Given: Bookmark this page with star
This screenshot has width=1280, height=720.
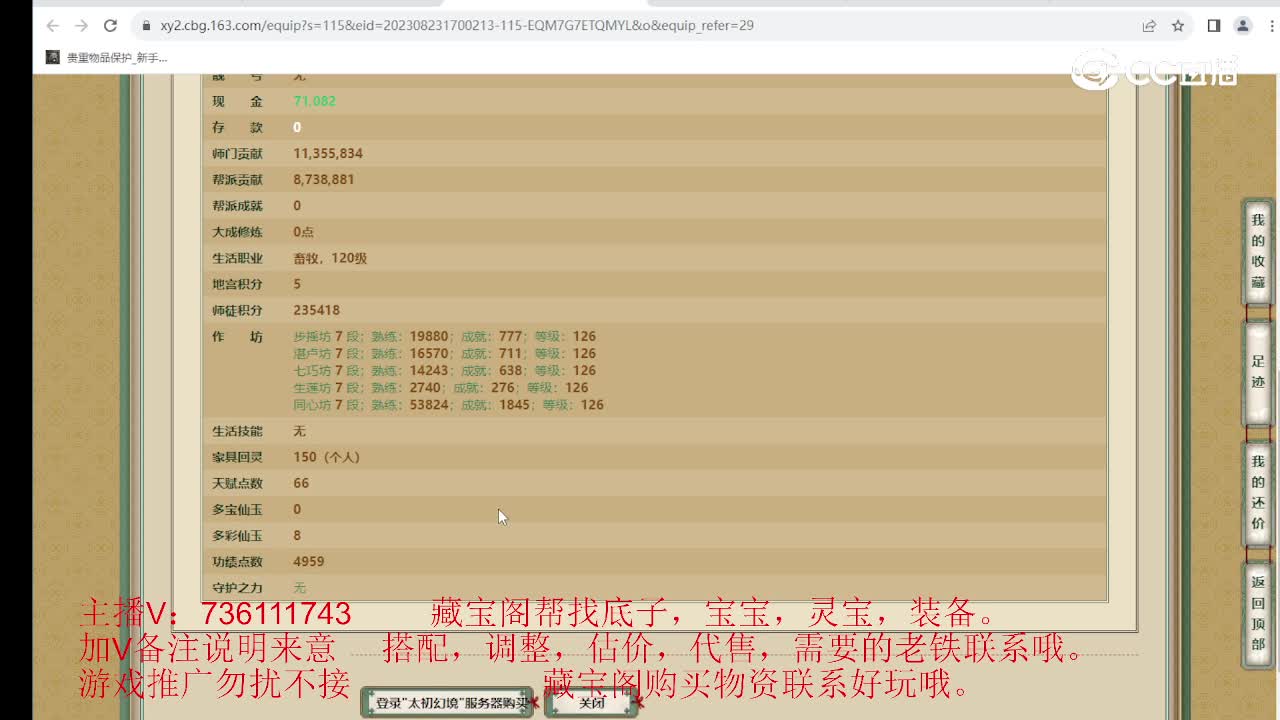Looking at the screenshot, I should click(x=1178, y=26).
